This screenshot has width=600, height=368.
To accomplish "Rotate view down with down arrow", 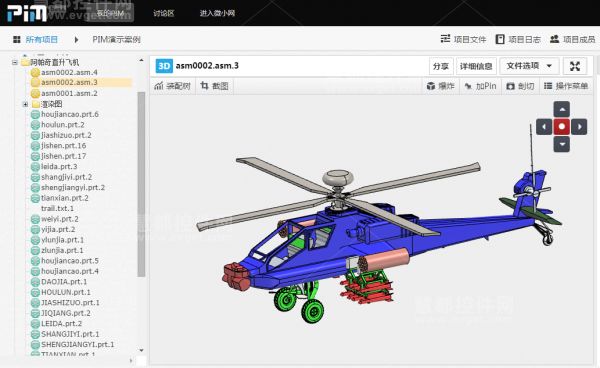I will click(562, 144).
